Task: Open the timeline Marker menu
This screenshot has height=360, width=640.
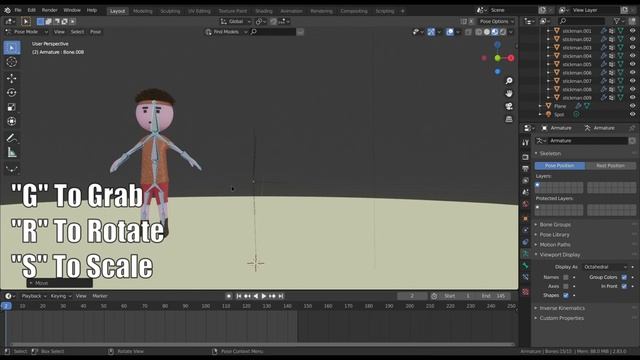Action: click(x=100, y=296)
